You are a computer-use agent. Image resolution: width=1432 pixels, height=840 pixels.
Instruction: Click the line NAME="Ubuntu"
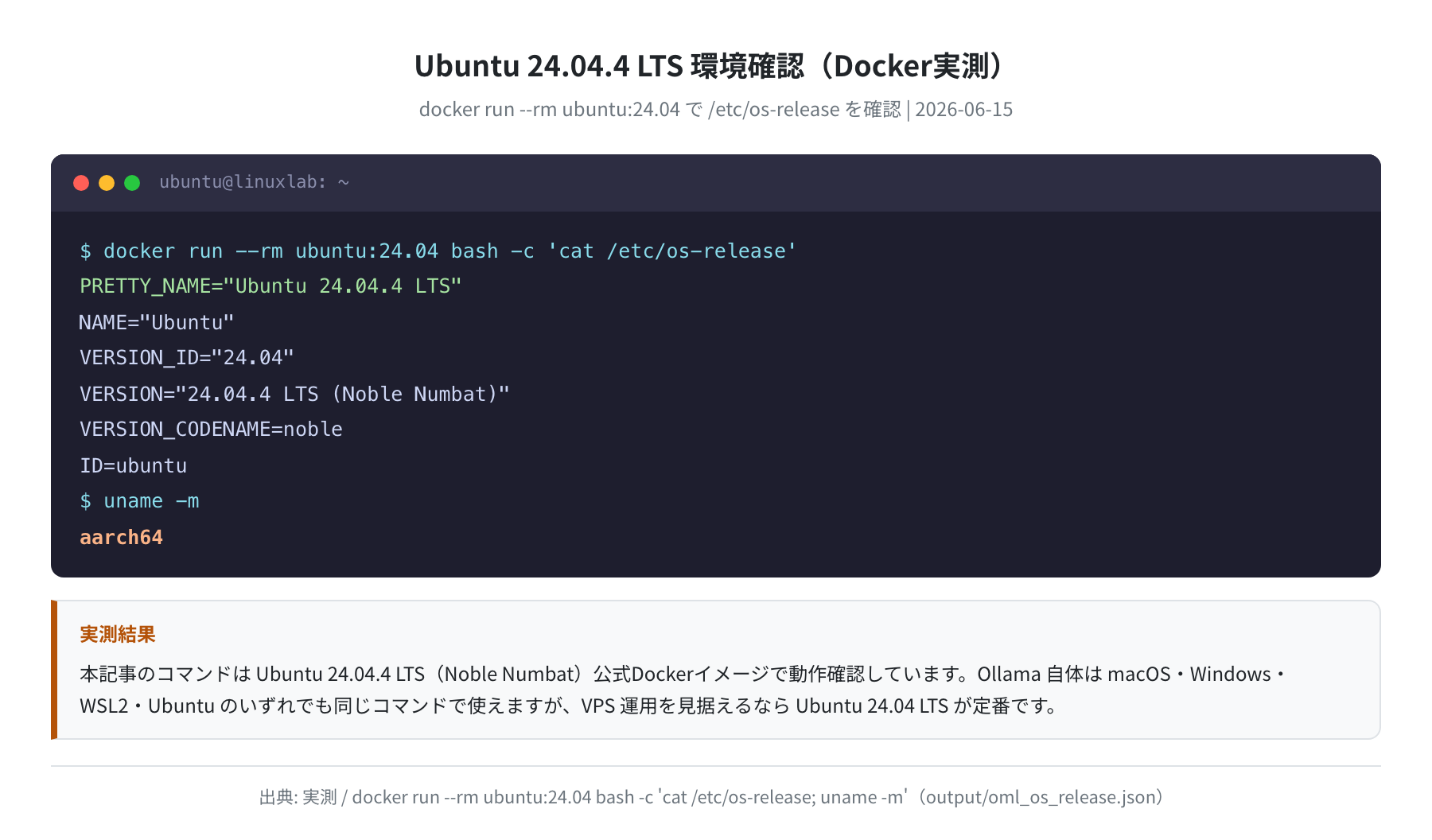point(157,322)
